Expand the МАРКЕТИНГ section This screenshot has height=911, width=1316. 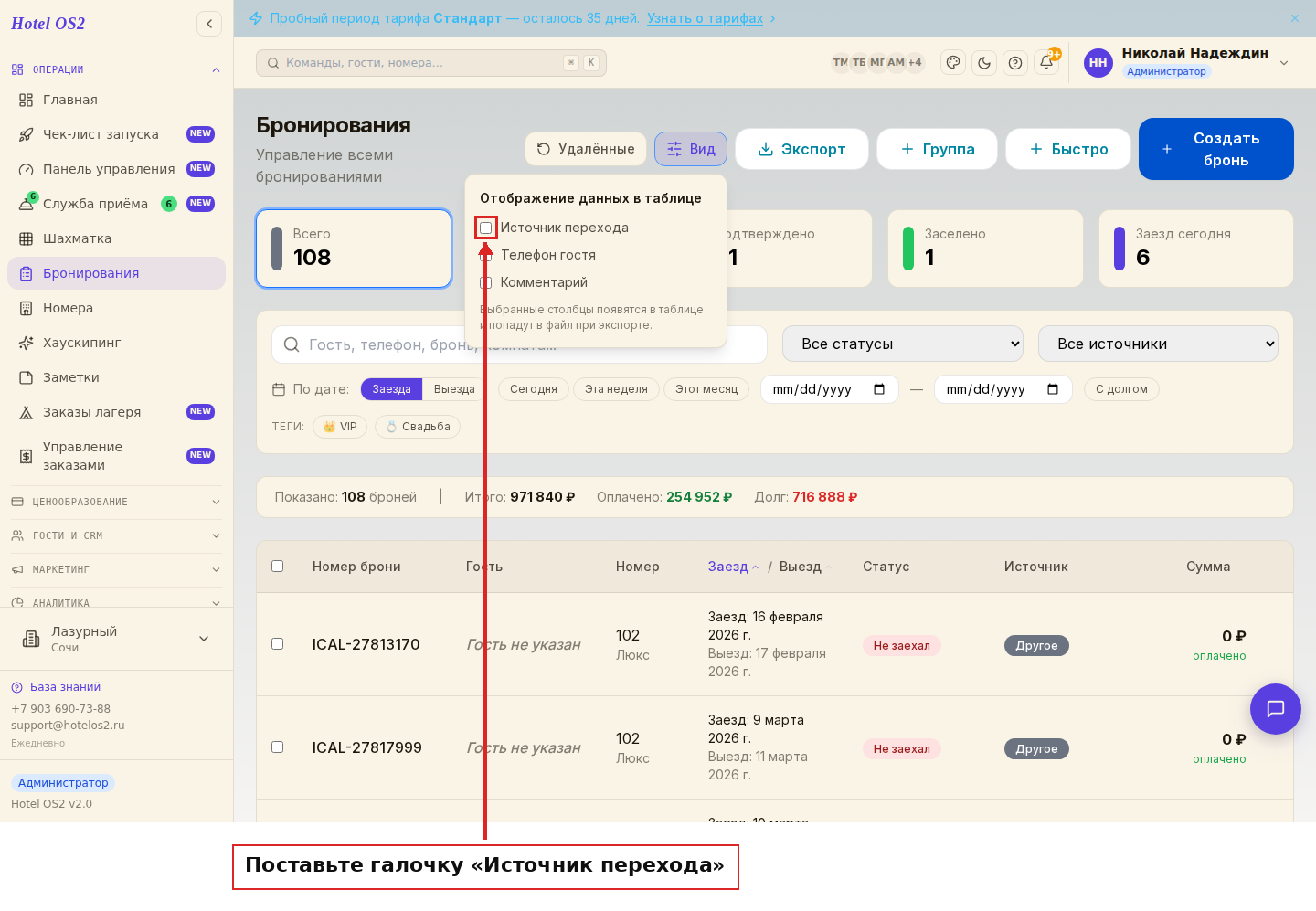(x=116, y=569)
